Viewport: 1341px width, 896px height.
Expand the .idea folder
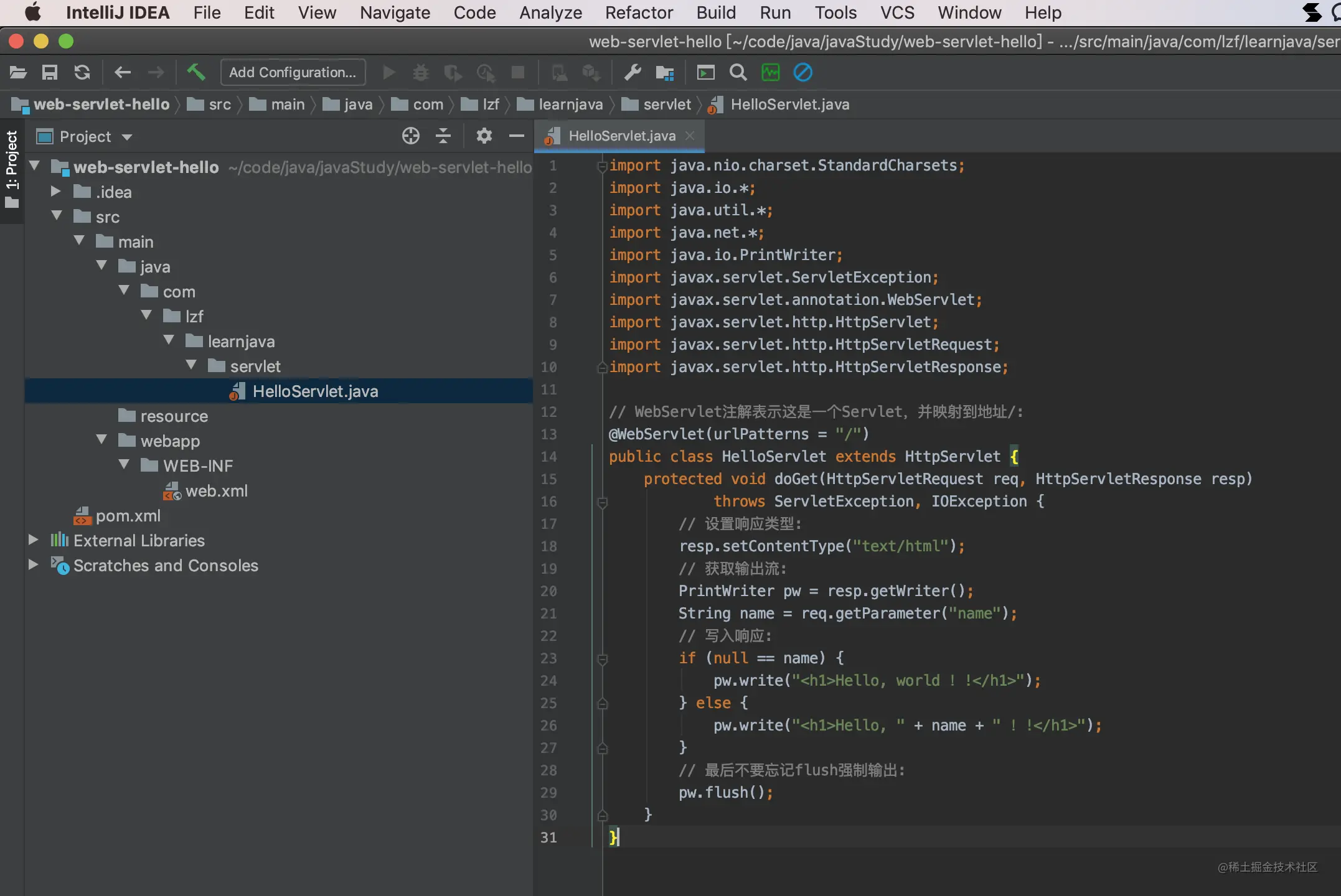(x=55, y=191)
